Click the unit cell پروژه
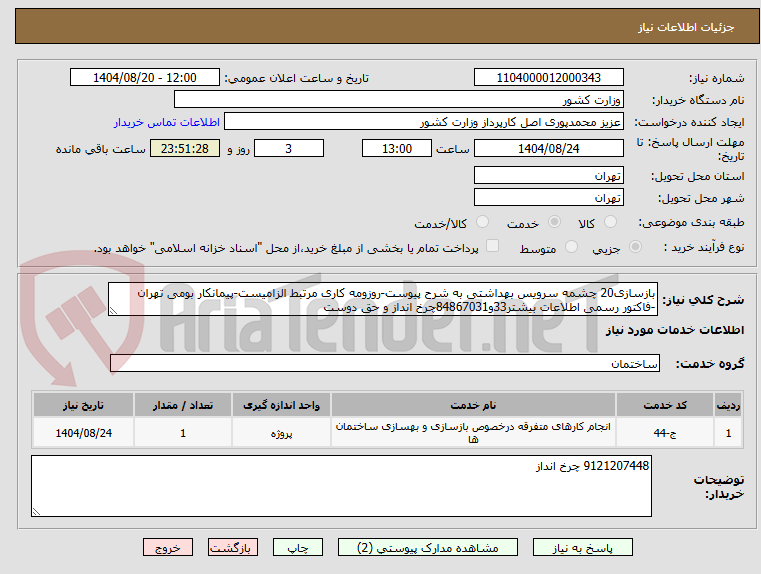Screen dimensions: 761x574 281,433
